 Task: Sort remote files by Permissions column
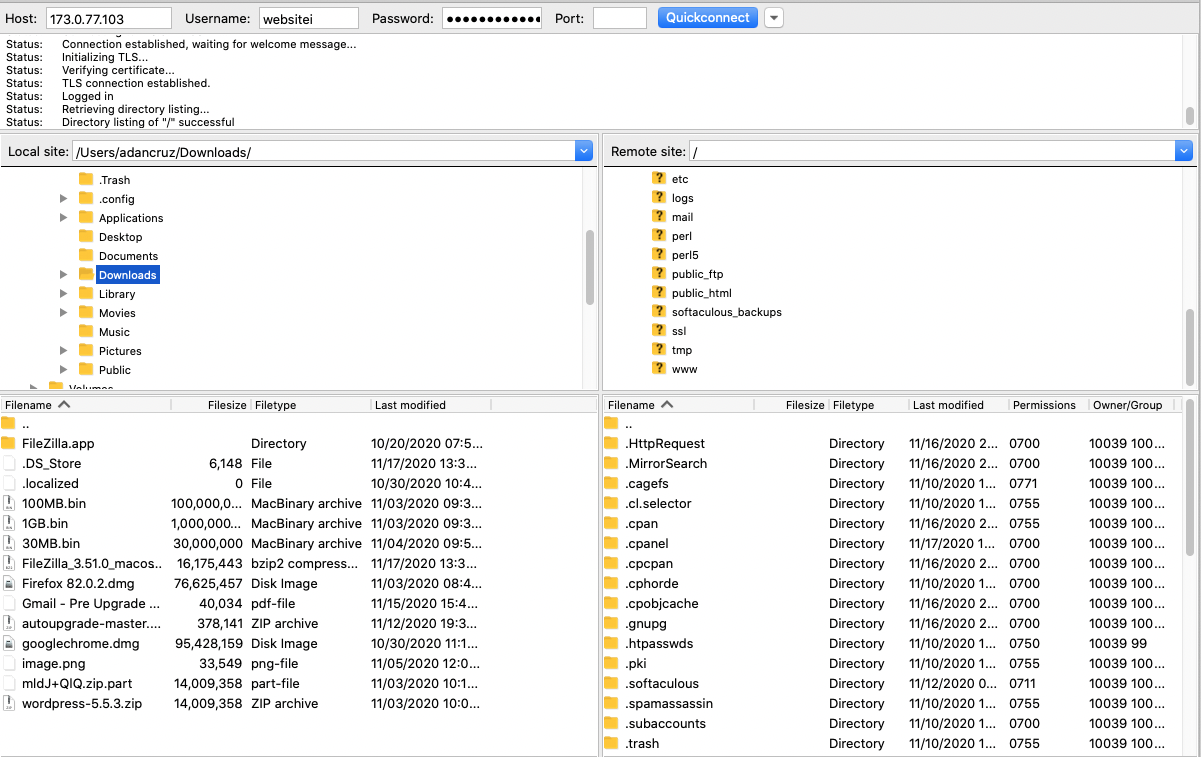(x=1043, y=405)
